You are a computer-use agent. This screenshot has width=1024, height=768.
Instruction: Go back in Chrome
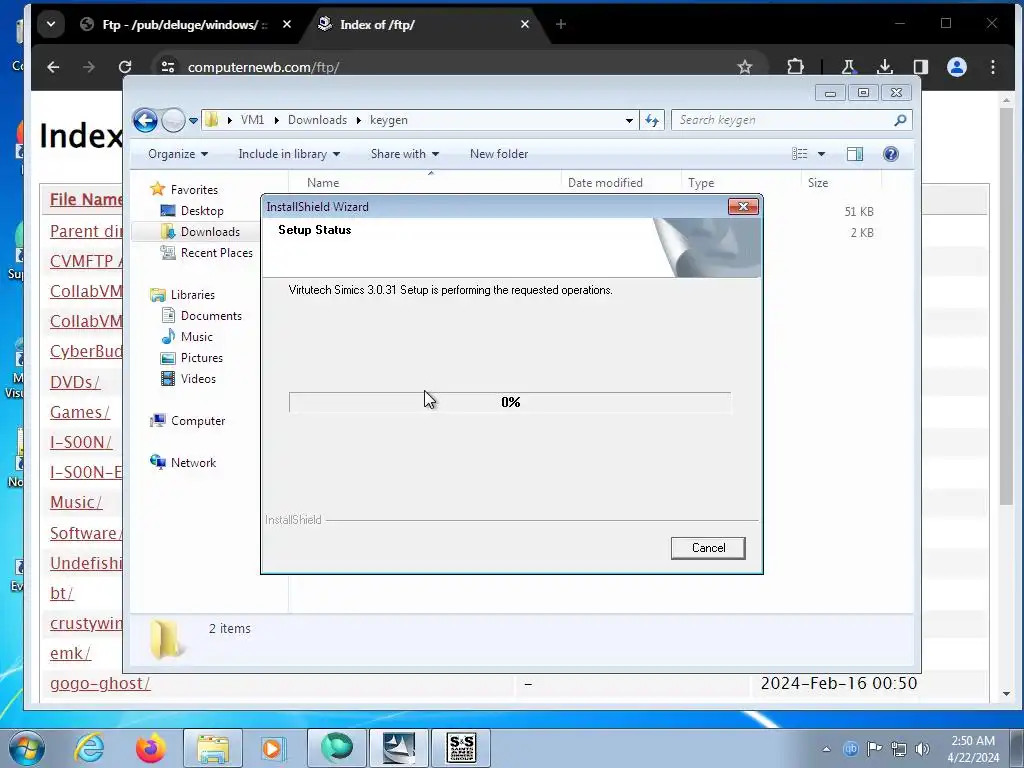(x=54, y=67)
